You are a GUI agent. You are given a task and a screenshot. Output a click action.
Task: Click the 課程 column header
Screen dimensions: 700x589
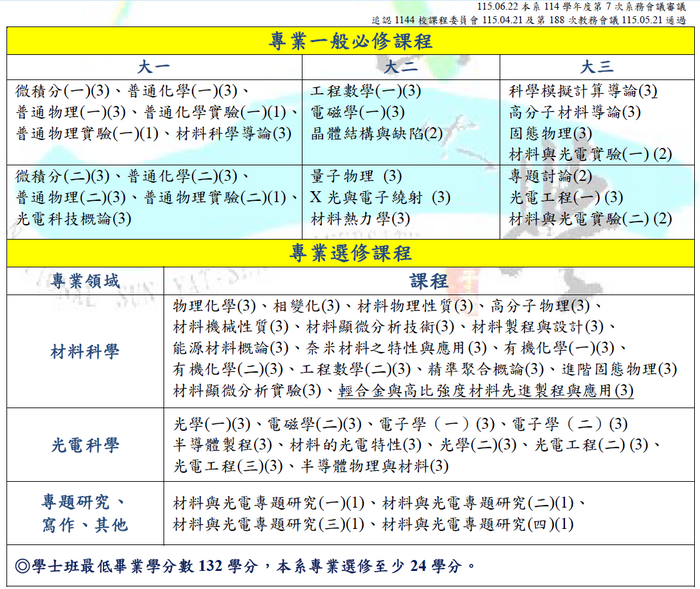pyautogui.click(x=429, y=281)
